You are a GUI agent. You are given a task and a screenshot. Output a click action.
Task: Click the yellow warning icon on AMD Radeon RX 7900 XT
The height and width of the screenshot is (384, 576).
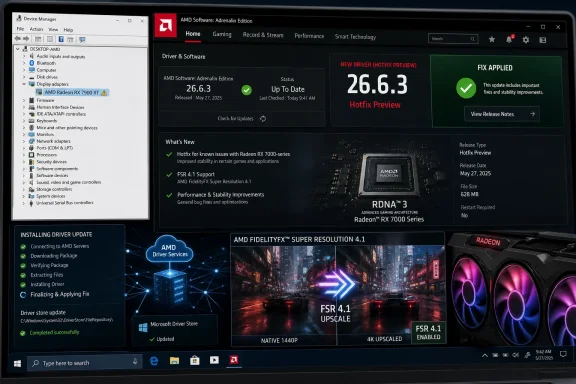pyautogui.click(x=104, y=93)
